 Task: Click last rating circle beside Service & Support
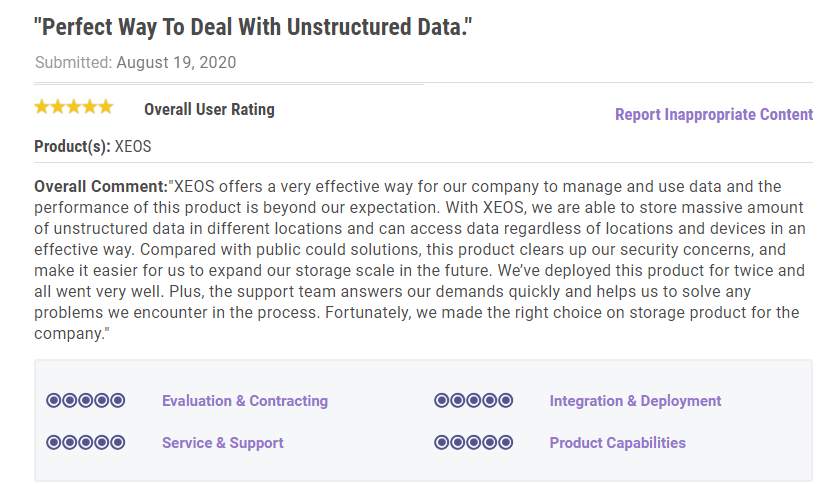point(118,443)
